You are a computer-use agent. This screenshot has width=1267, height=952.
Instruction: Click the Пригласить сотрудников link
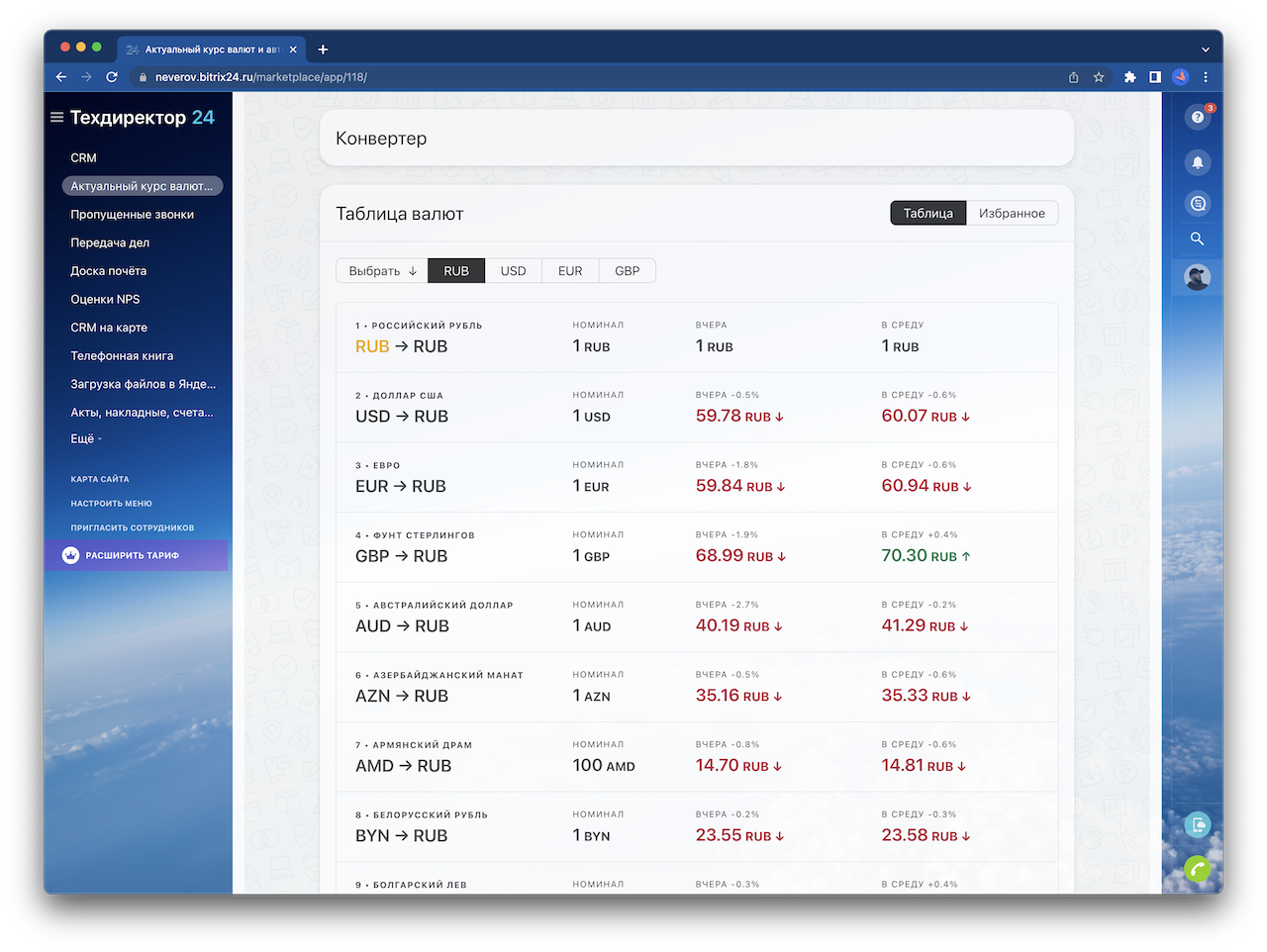[132, 528]
